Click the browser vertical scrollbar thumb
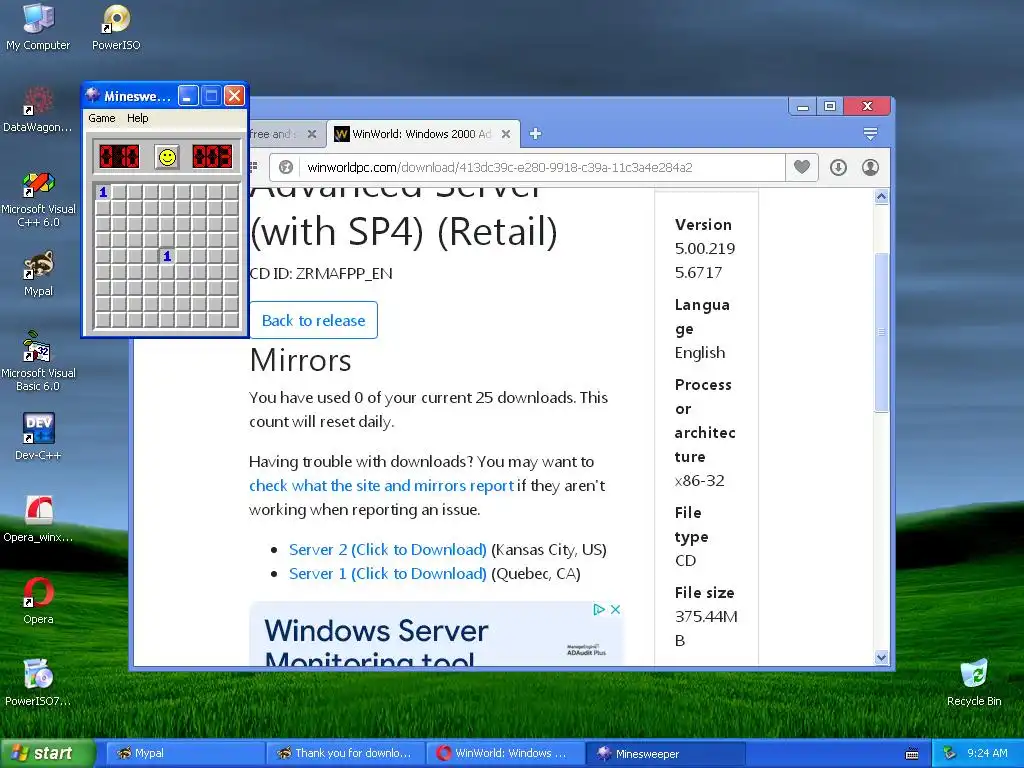 (882, 332)
